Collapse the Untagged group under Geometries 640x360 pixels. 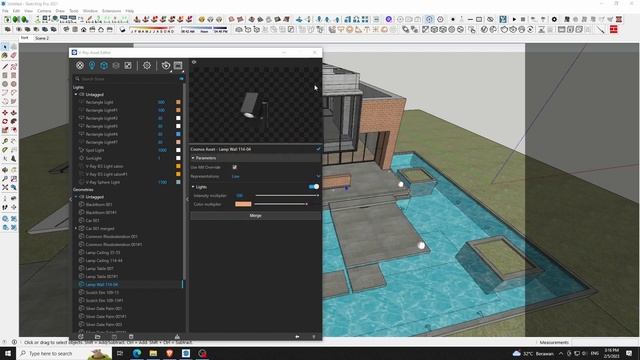76,197
